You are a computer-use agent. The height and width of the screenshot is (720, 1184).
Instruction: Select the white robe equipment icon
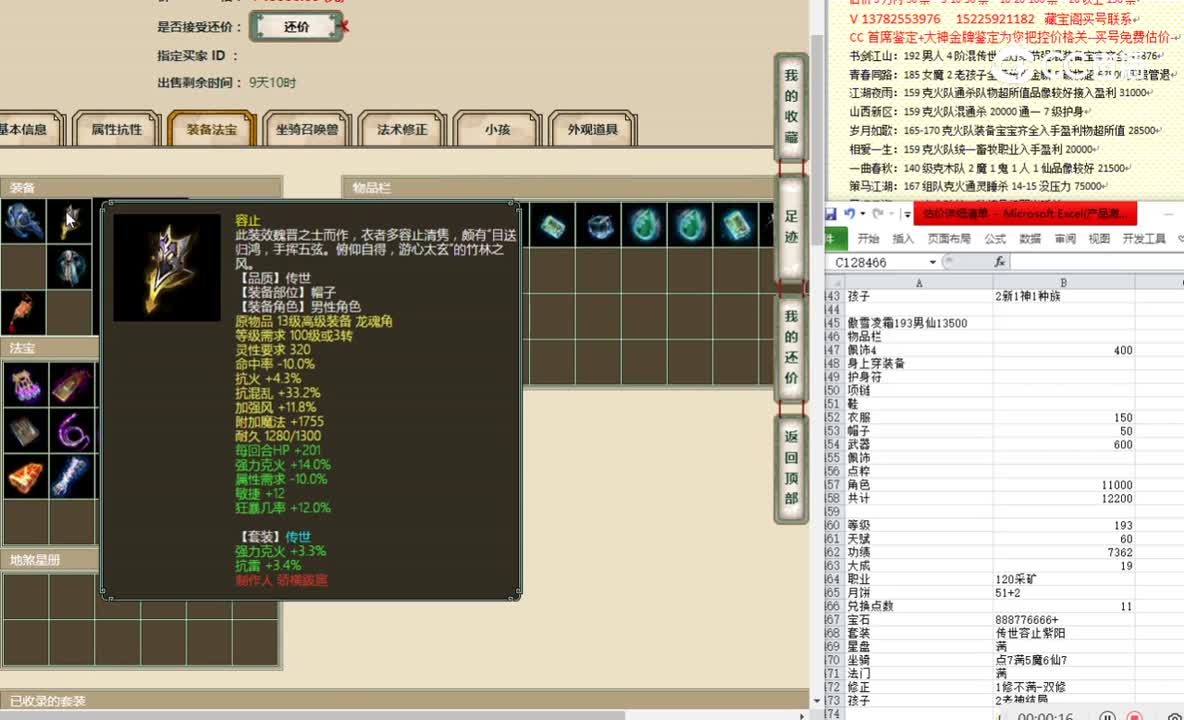pos(69,267)
